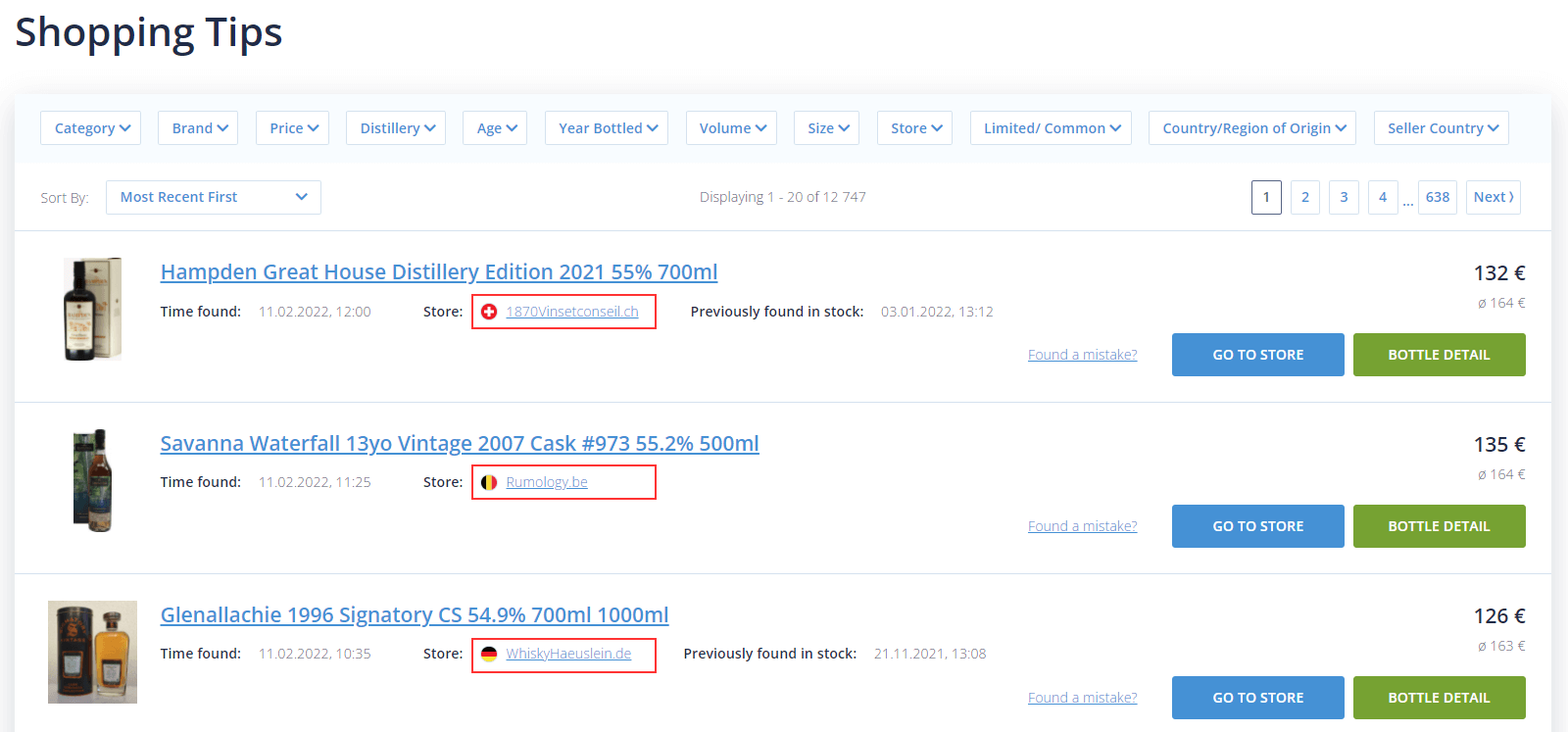Expand the Year Bottled filter
Screen dimensions: 1568x732
607,128
